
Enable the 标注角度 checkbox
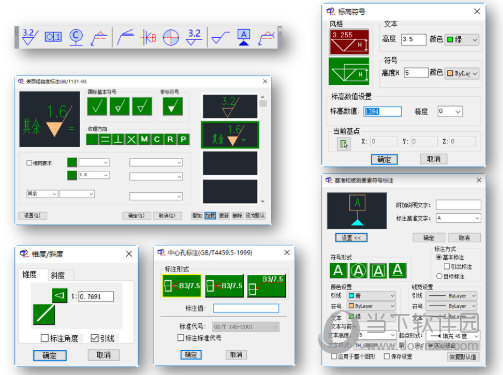45,338
